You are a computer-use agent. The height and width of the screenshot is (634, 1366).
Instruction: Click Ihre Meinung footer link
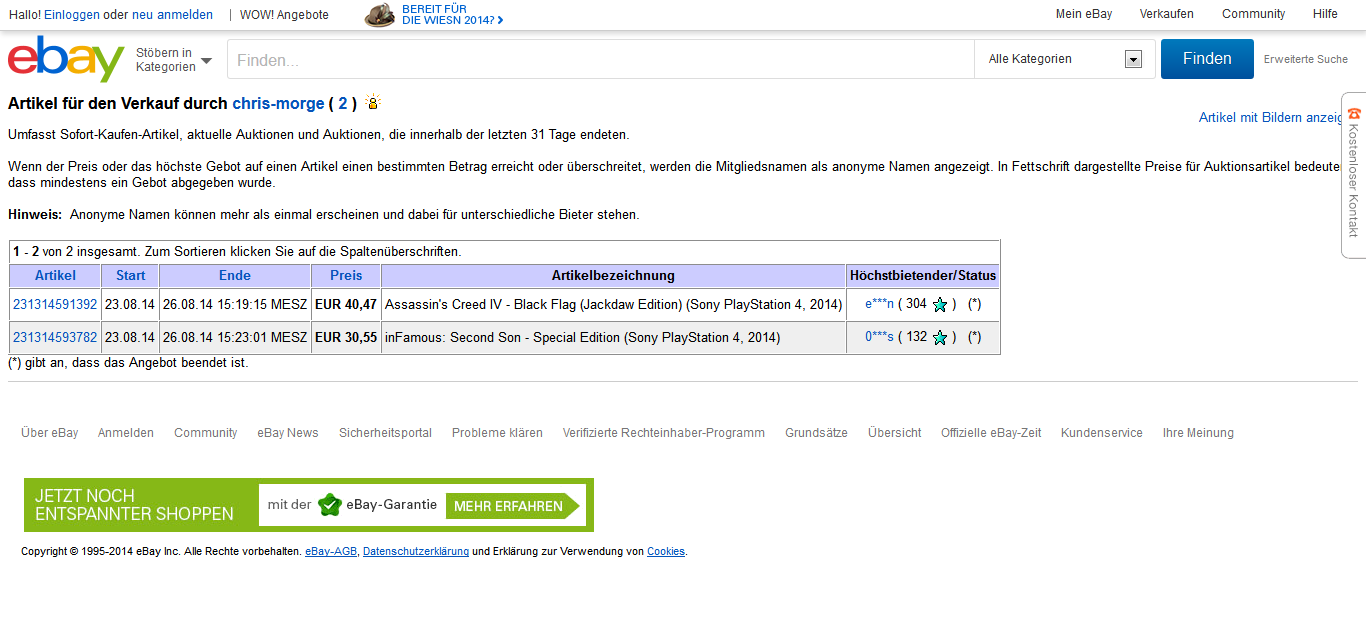click(x=1198, y=433)
